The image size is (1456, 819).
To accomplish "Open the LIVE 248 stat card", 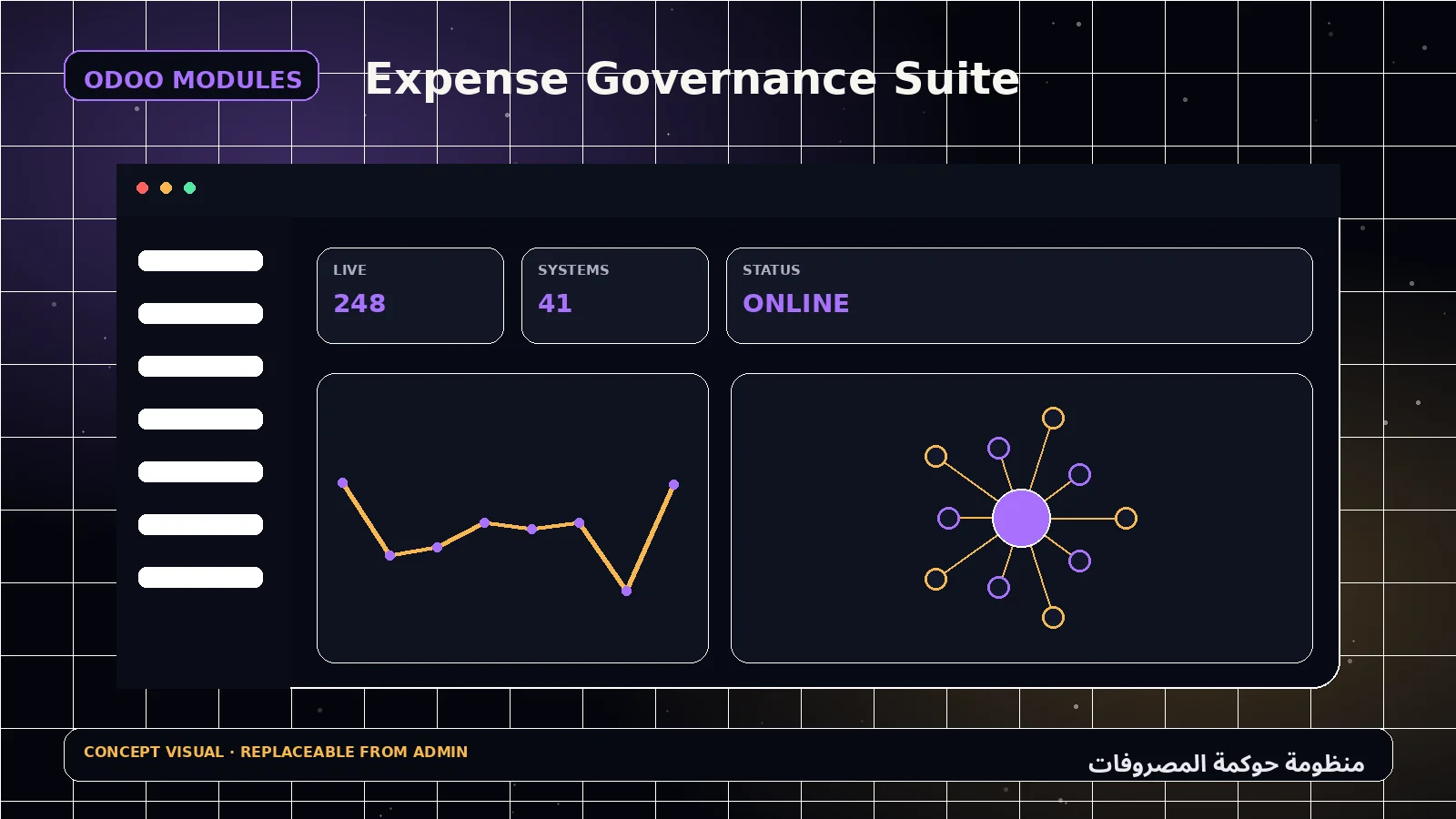I will [410, 296].
